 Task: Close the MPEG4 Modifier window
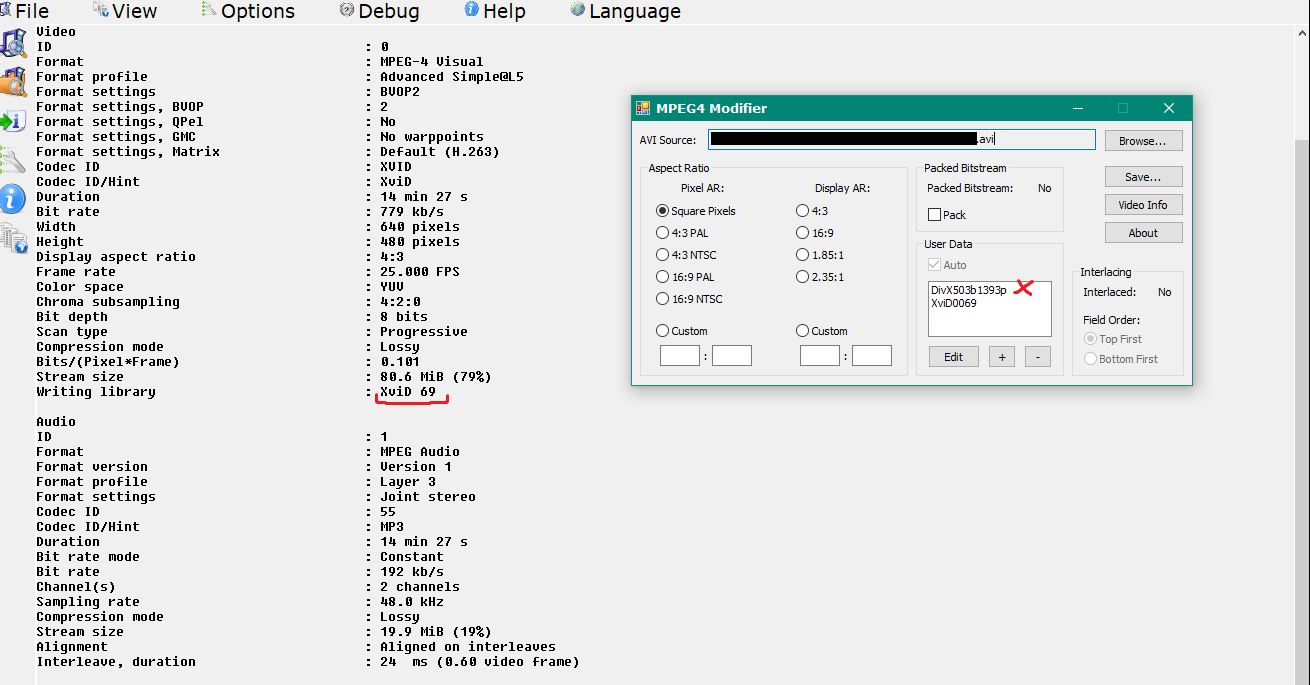click(x=1168, y=108)
